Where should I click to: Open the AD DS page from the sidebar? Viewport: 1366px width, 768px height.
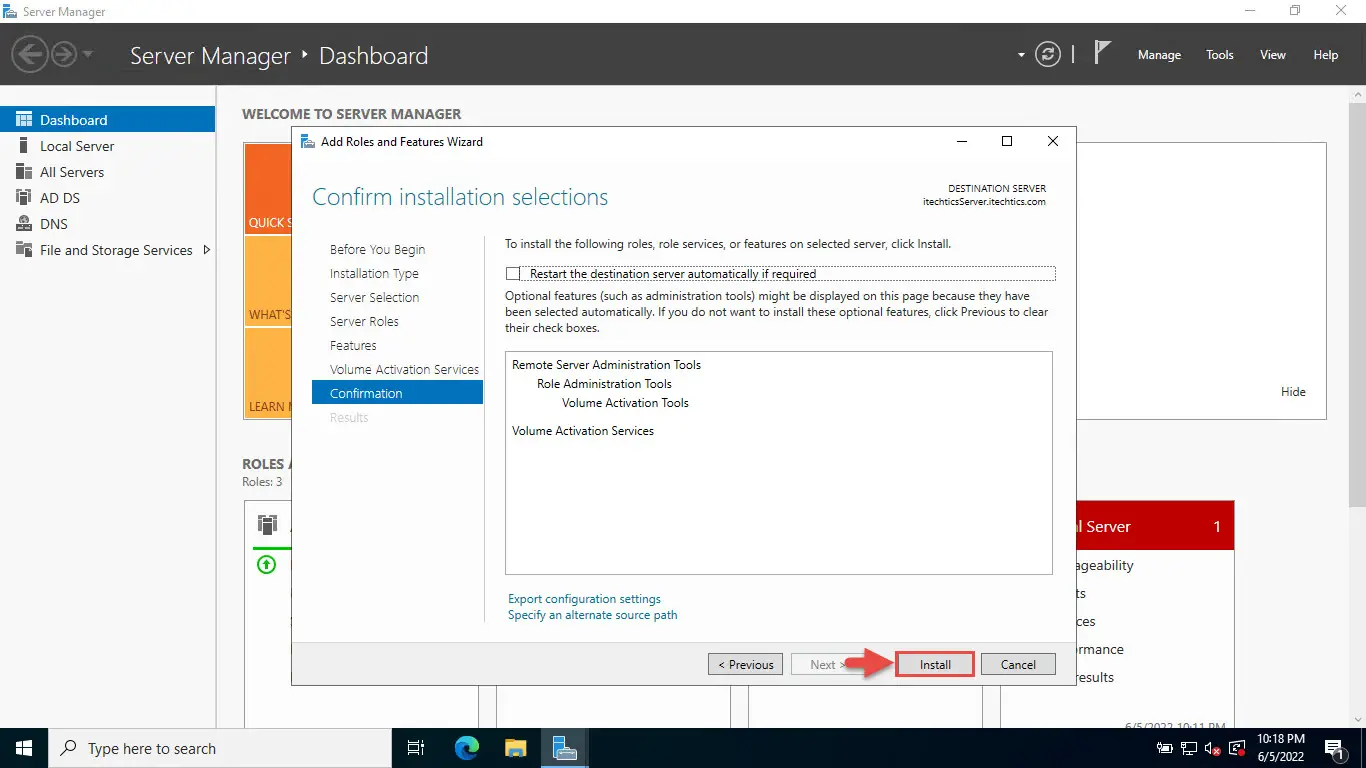[108, 198]
